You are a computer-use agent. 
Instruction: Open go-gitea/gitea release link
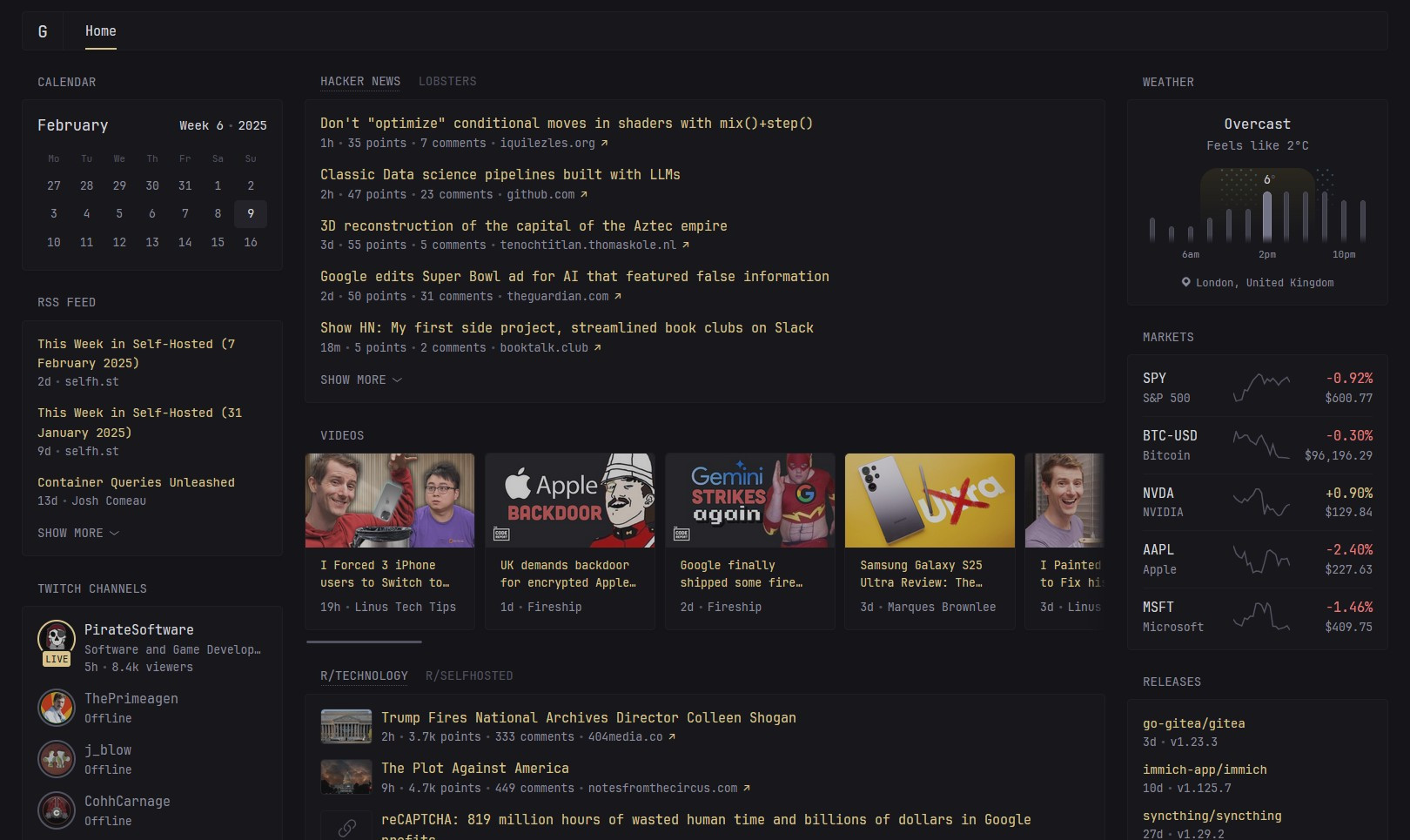point(1194,723)
